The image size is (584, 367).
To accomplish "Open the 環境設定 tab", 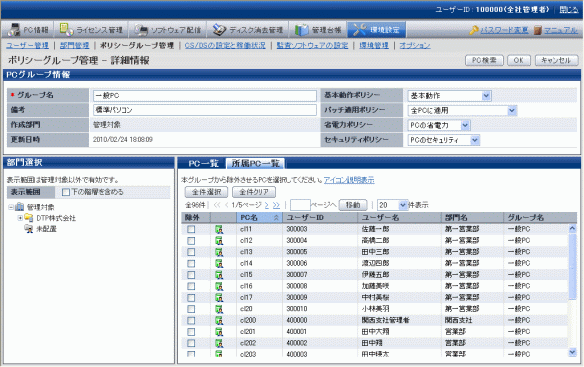I will click(x=377, y=30).
